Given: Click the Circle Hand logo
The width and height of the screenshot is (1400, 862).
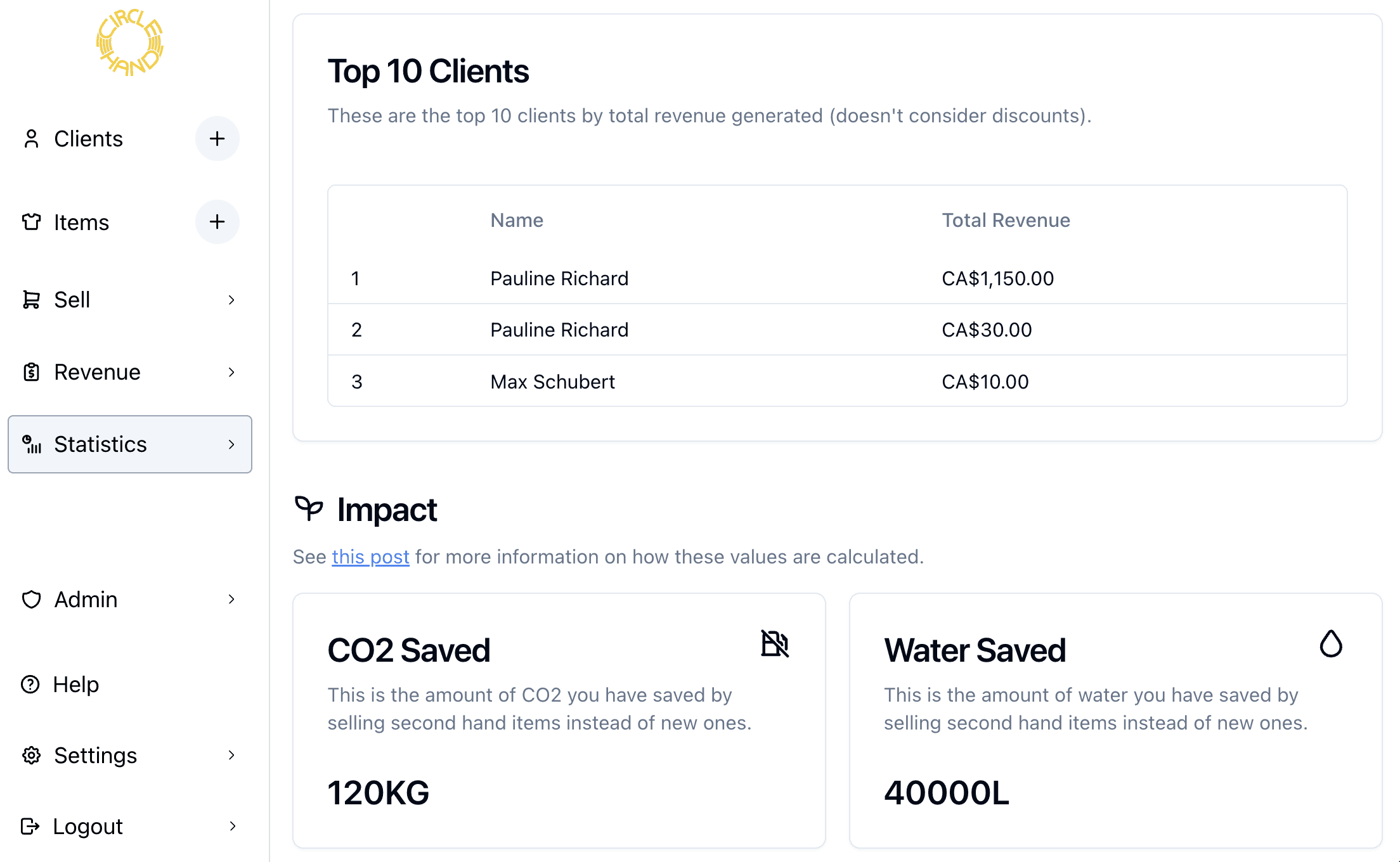Looking at the screenshot, I should click(130, 43).
